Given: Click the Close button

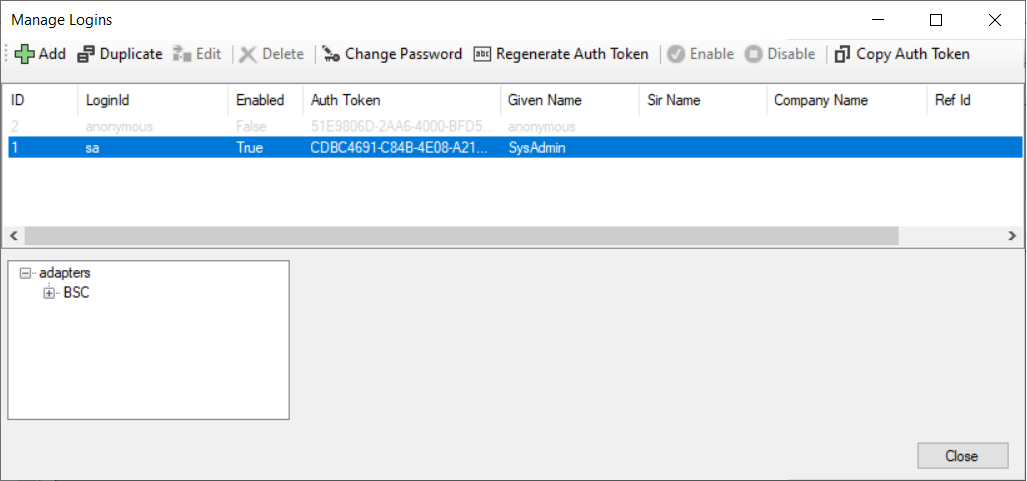Looking at the screenshot, I should [x=961, y=456].
